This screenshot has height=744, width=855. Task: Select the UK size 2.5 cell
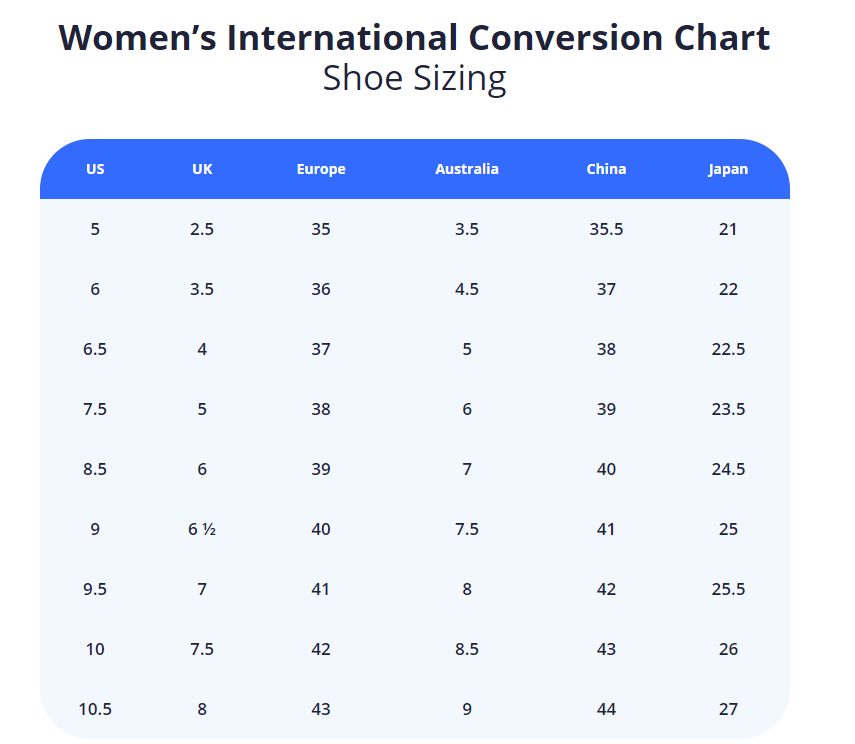(x=202, y=229)
